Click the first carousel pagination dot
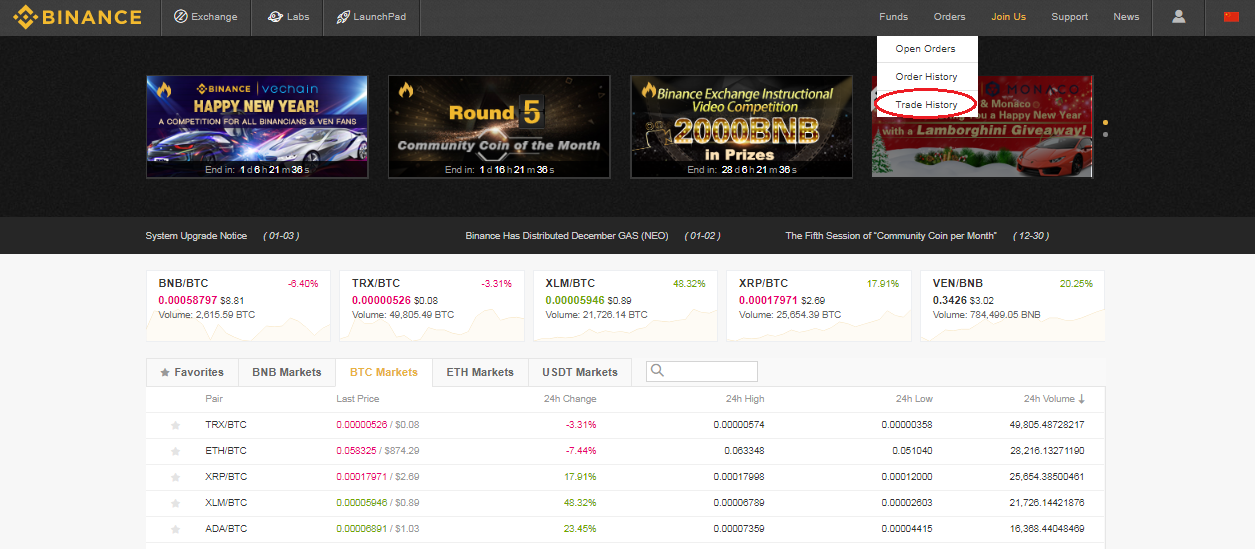 tap(1105, 123)
